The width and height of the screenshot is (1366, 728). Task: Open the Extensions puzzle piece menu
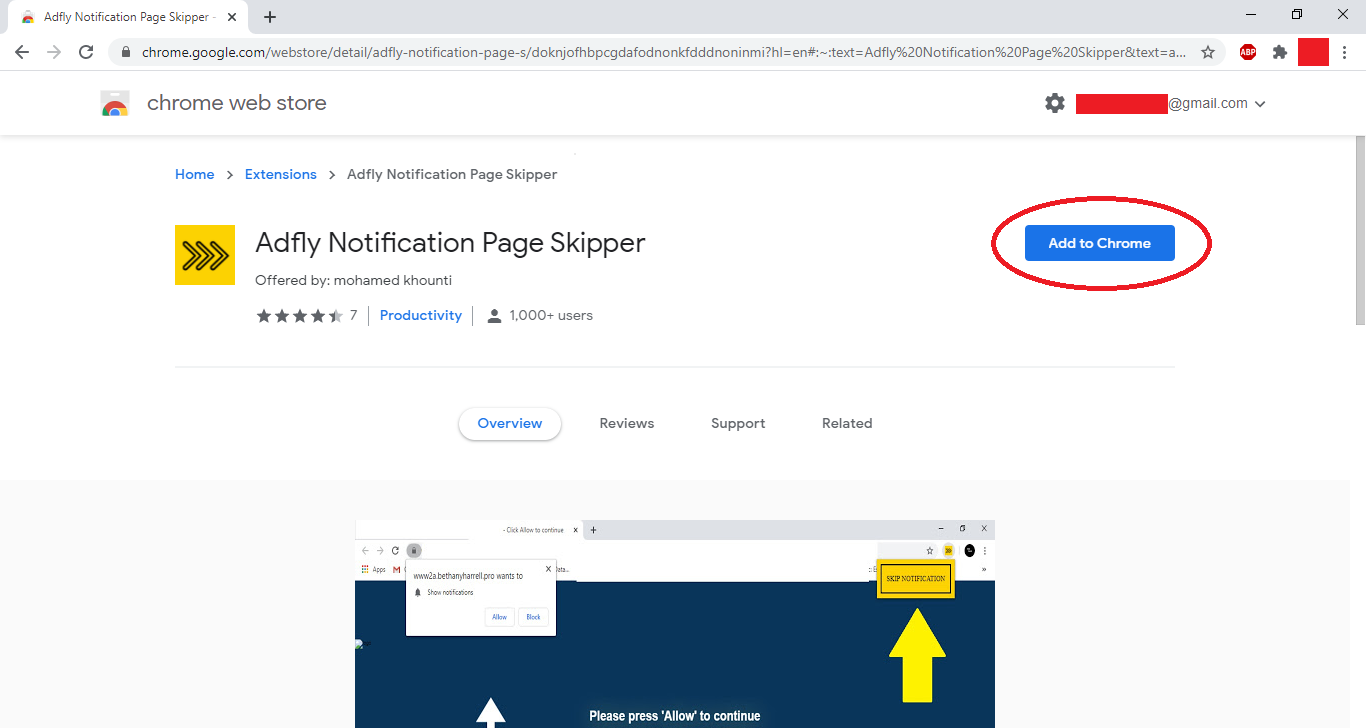coord(1279,52)
